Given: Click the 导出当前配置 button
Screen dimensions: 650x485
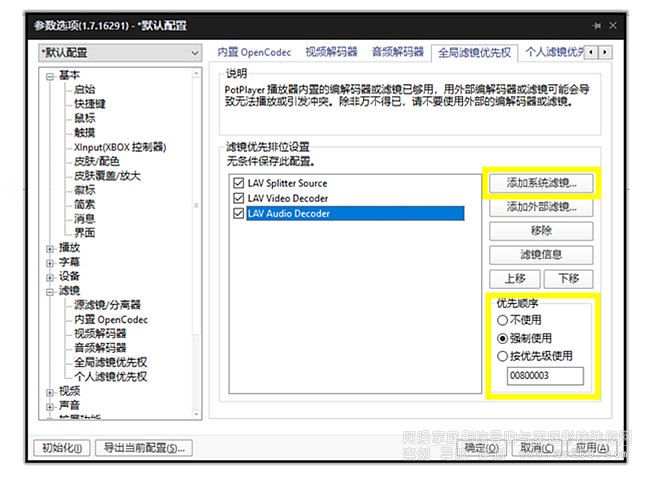Looking at the screenshot, I should [x=145, y=448].
